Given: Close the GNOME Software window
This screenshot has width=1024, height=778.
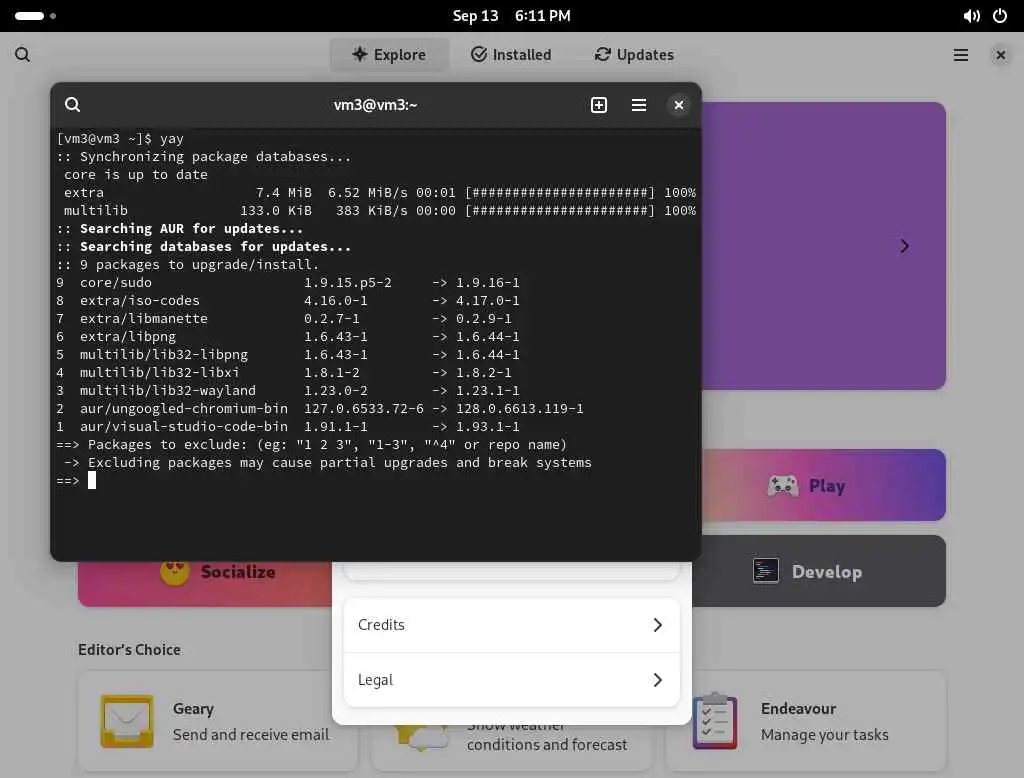Looking at the screenshot, I should click(1000, 55).
